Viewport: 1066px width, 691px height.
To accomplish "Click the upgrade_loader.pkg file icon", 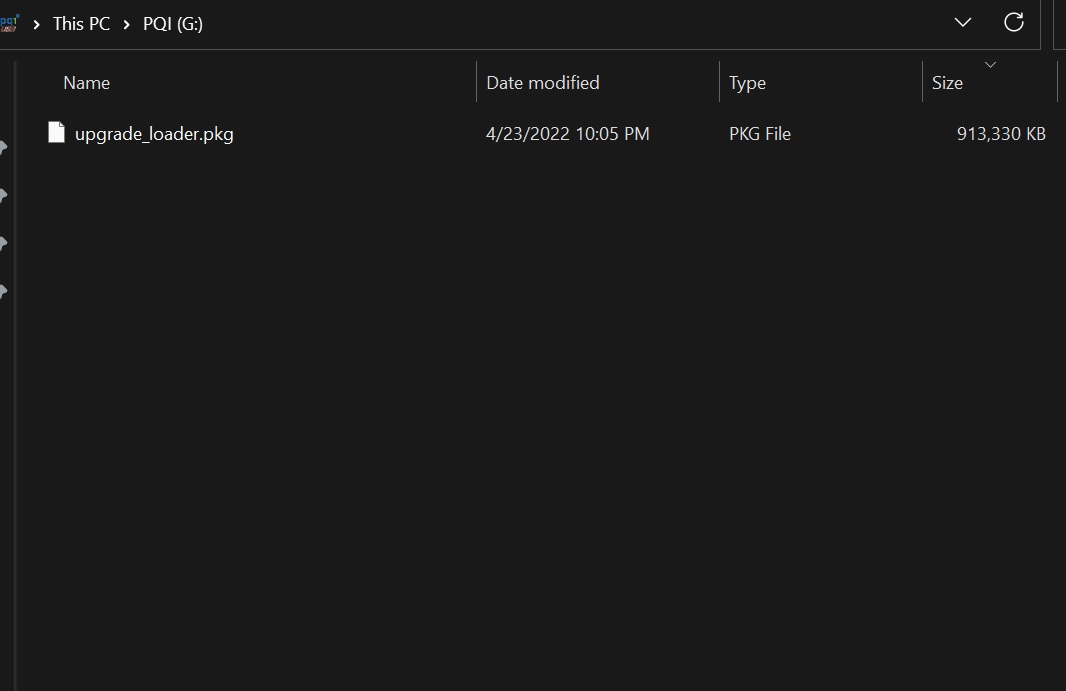I will [x=57, y=132].
